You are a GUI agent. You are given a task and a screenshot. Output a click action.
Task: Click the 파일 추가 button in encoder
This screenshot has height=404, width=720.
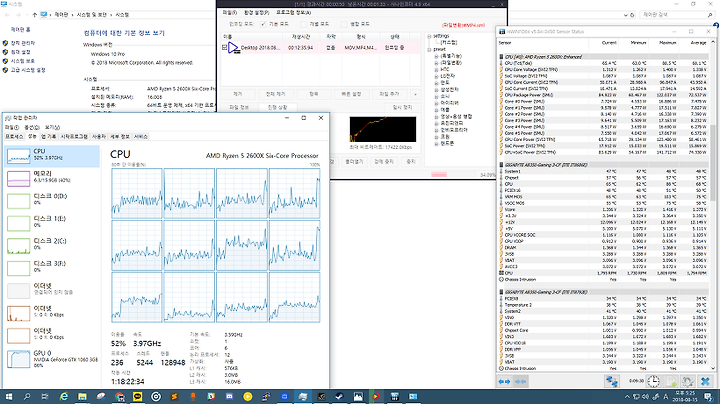390,94
